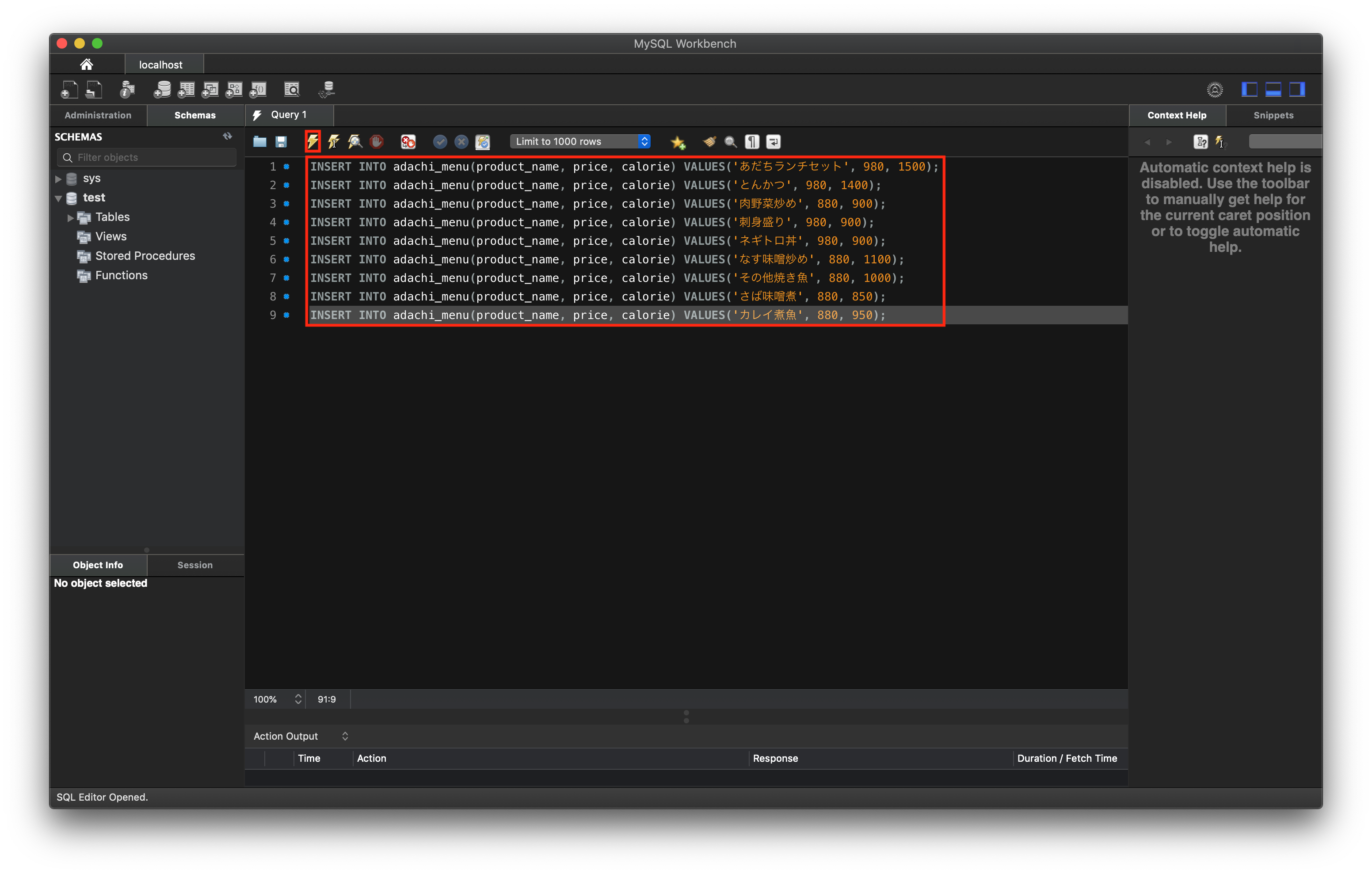Toggle the autocommit mode icon
The image size is (1372, 874).
[x=483, y=141]
